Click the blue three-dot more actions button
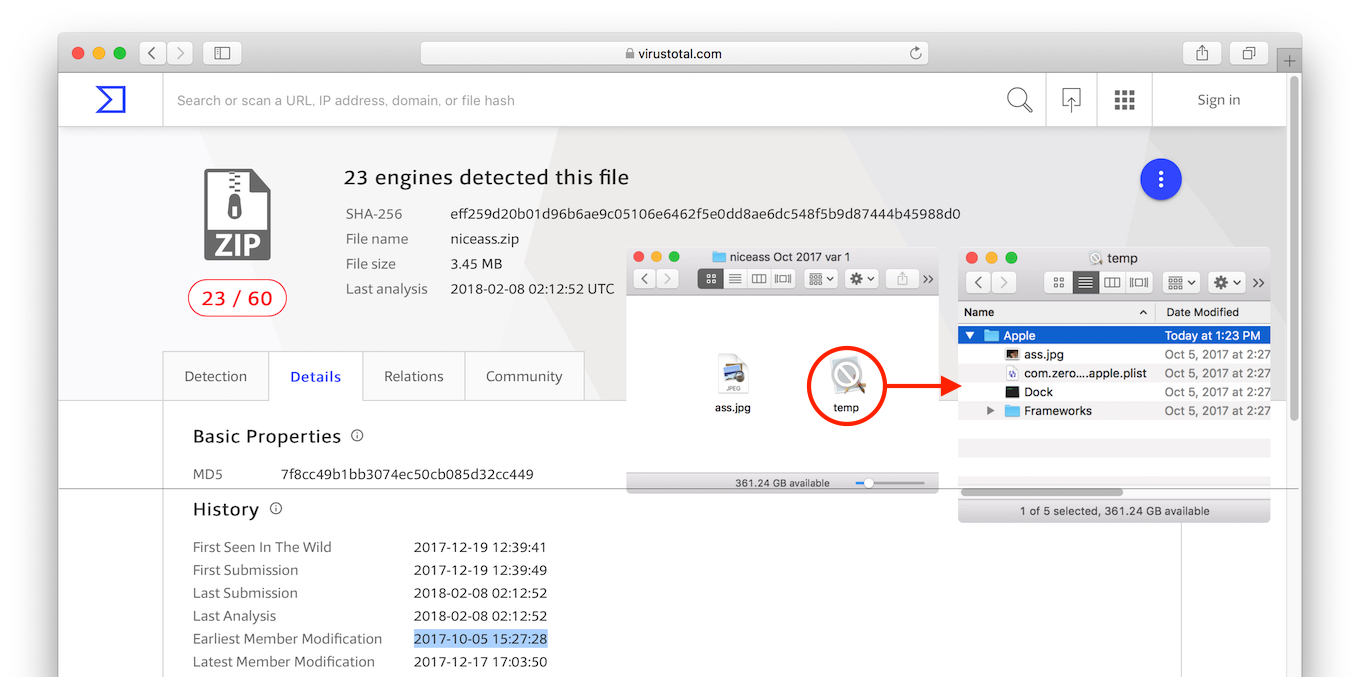 (1160, 180)
